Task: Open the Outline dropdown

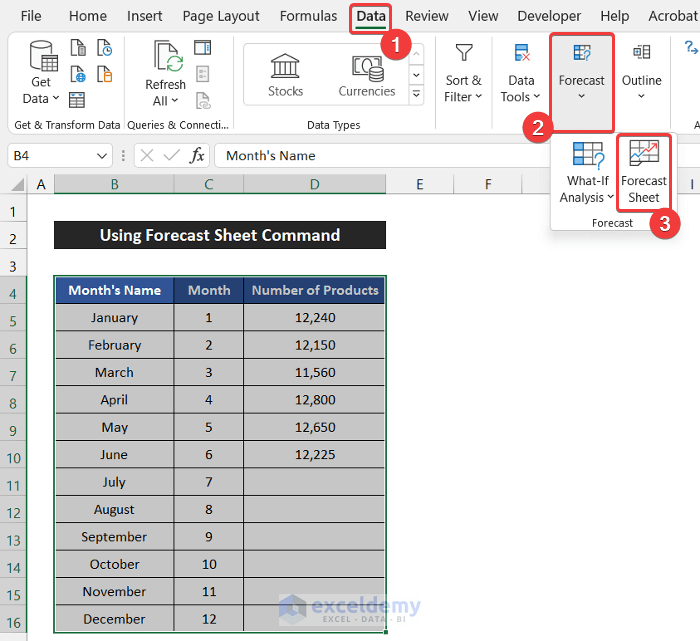Action: (642, 73)
